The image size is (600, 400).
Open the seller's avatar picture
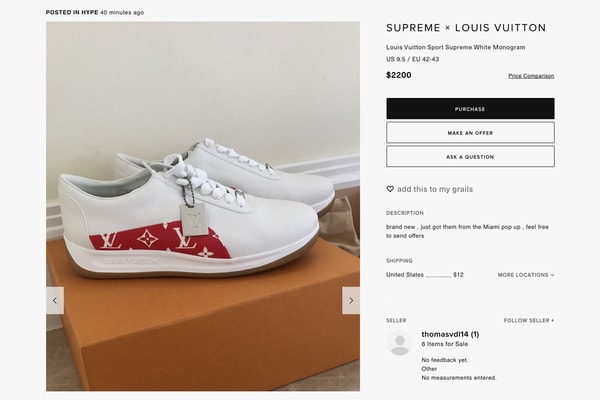[400, 344]
